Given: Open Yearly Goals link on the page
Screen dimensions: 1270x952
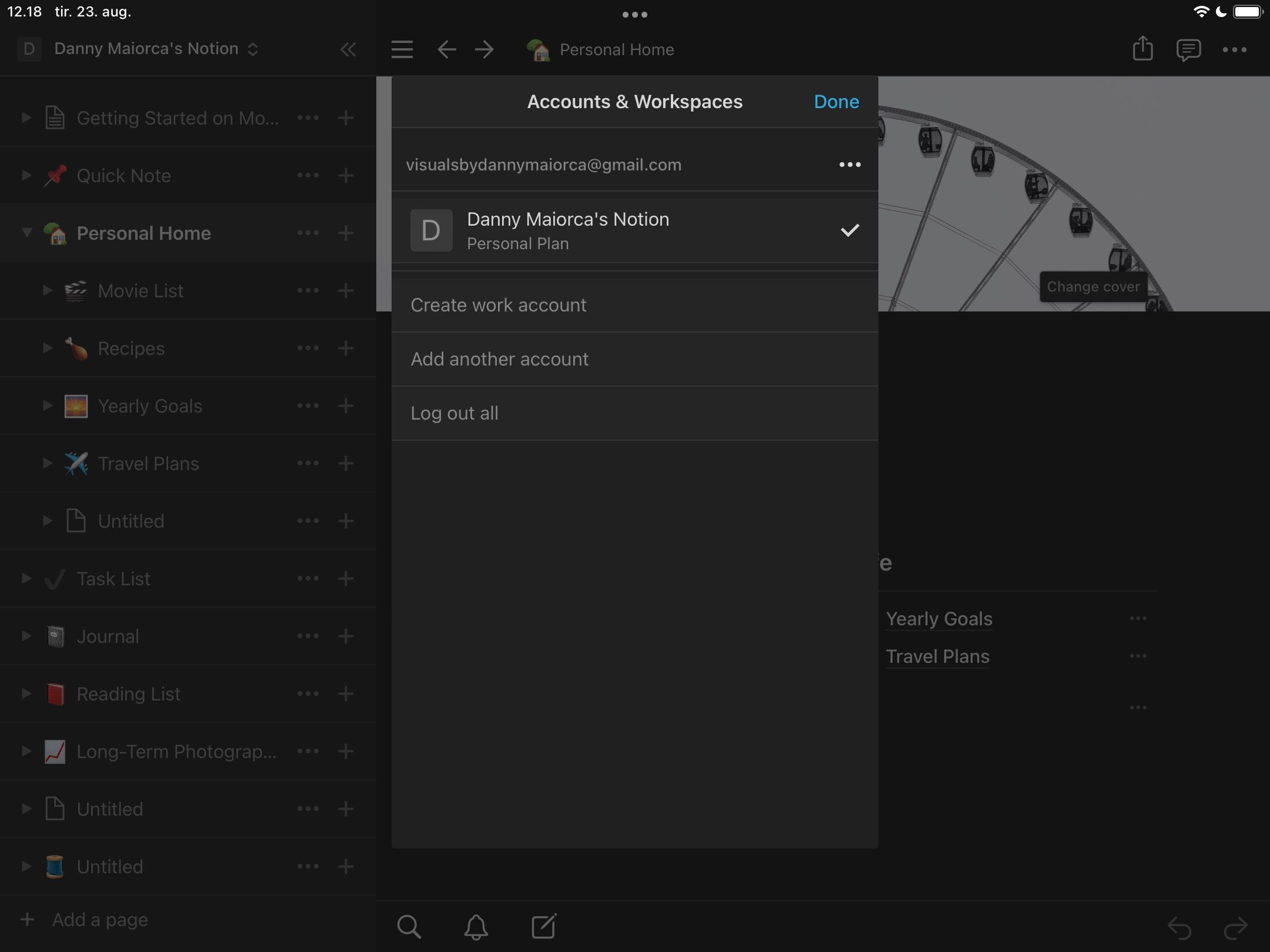Looking at the screenshot, I should tap(939, 619).
